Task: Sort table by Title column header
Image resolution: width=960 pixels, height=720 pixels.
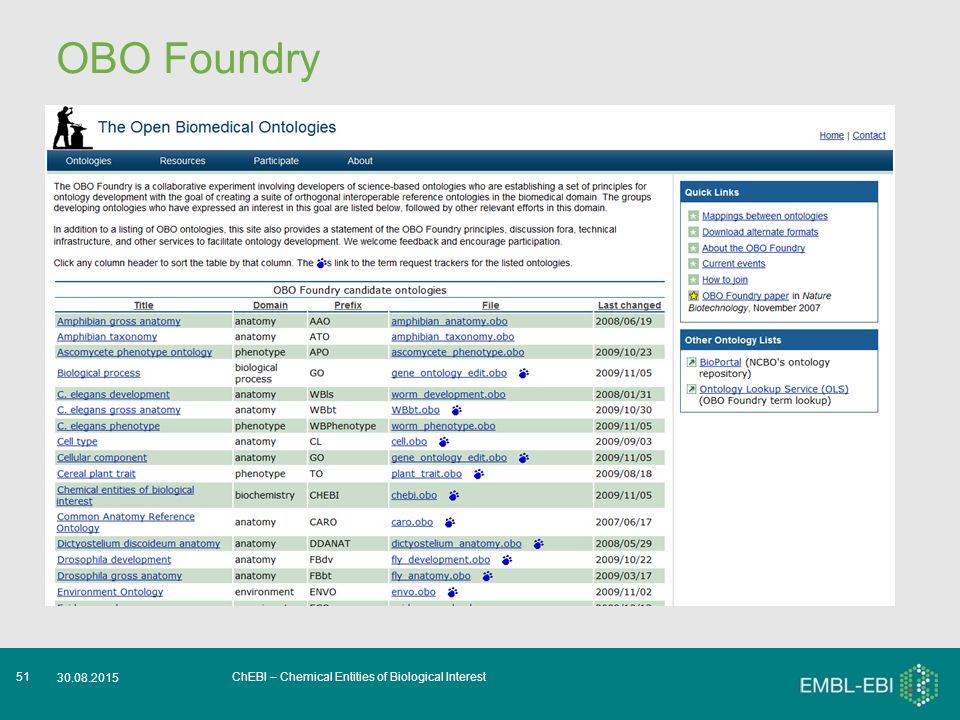Action: click(x=144, y=305)
